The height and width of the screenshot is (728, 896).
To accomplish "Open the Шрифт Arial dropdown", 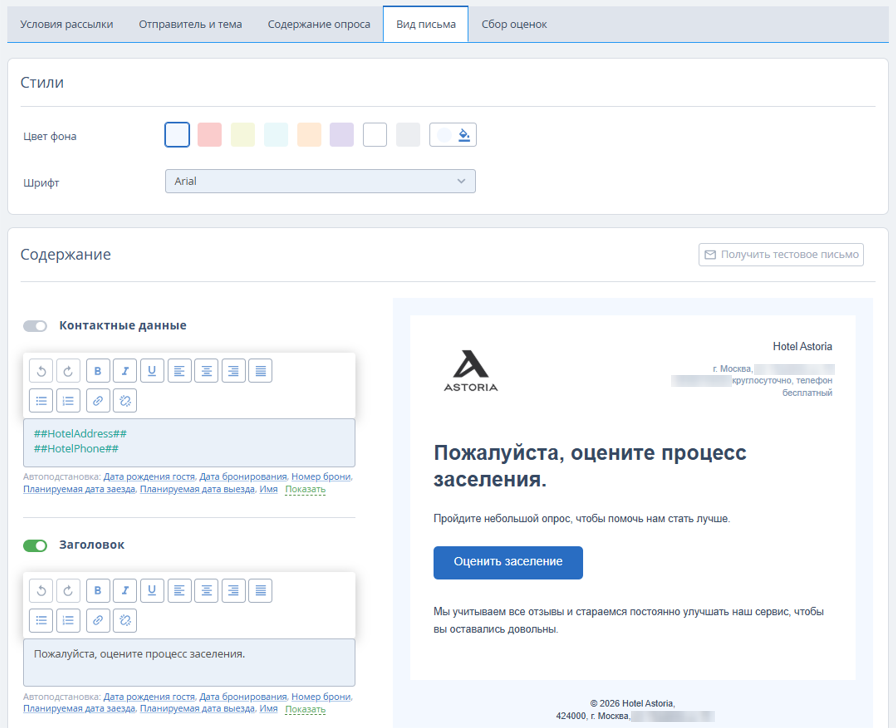I will pyautogui.click(x=320, y=181).
